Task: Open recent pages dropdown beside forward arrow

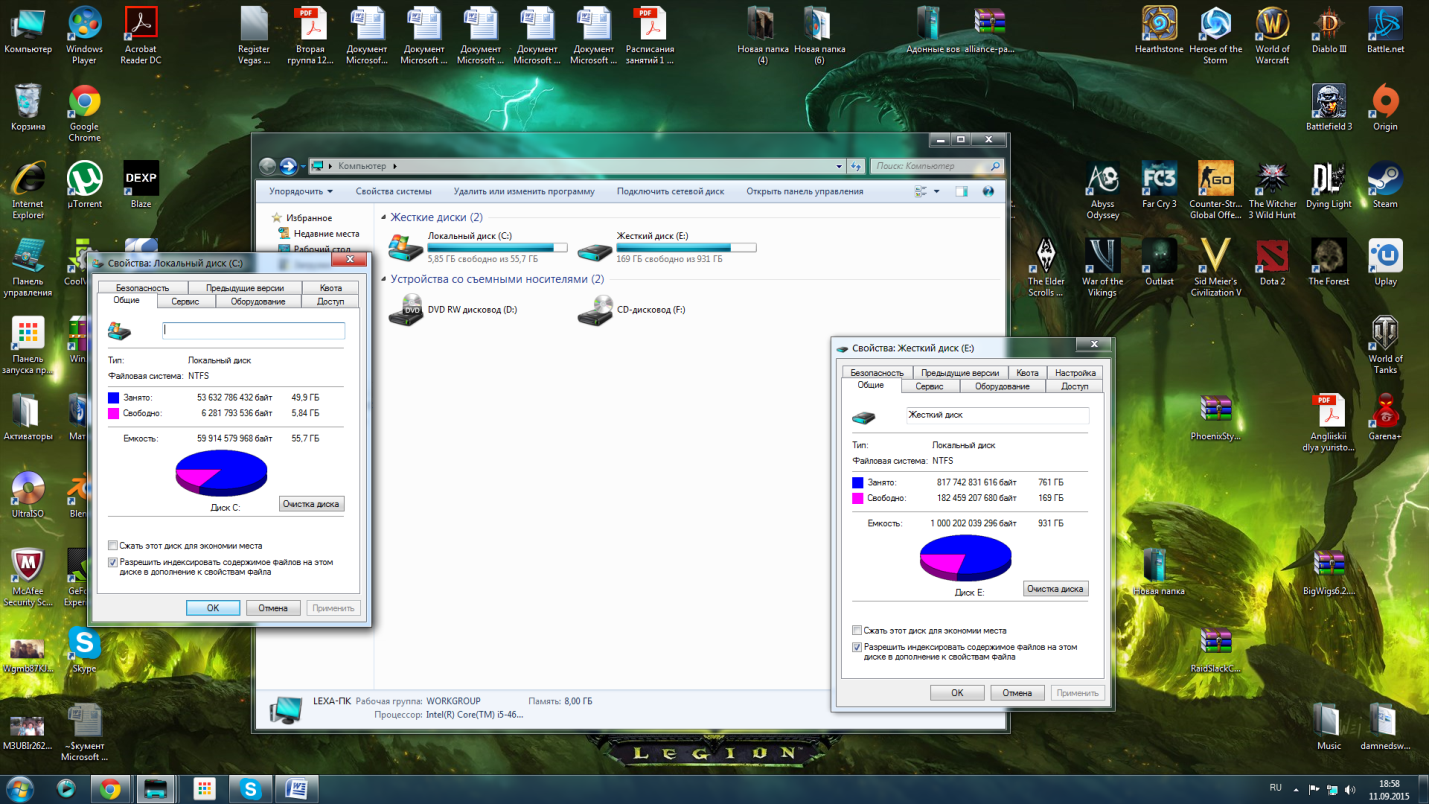Action: 303,167
